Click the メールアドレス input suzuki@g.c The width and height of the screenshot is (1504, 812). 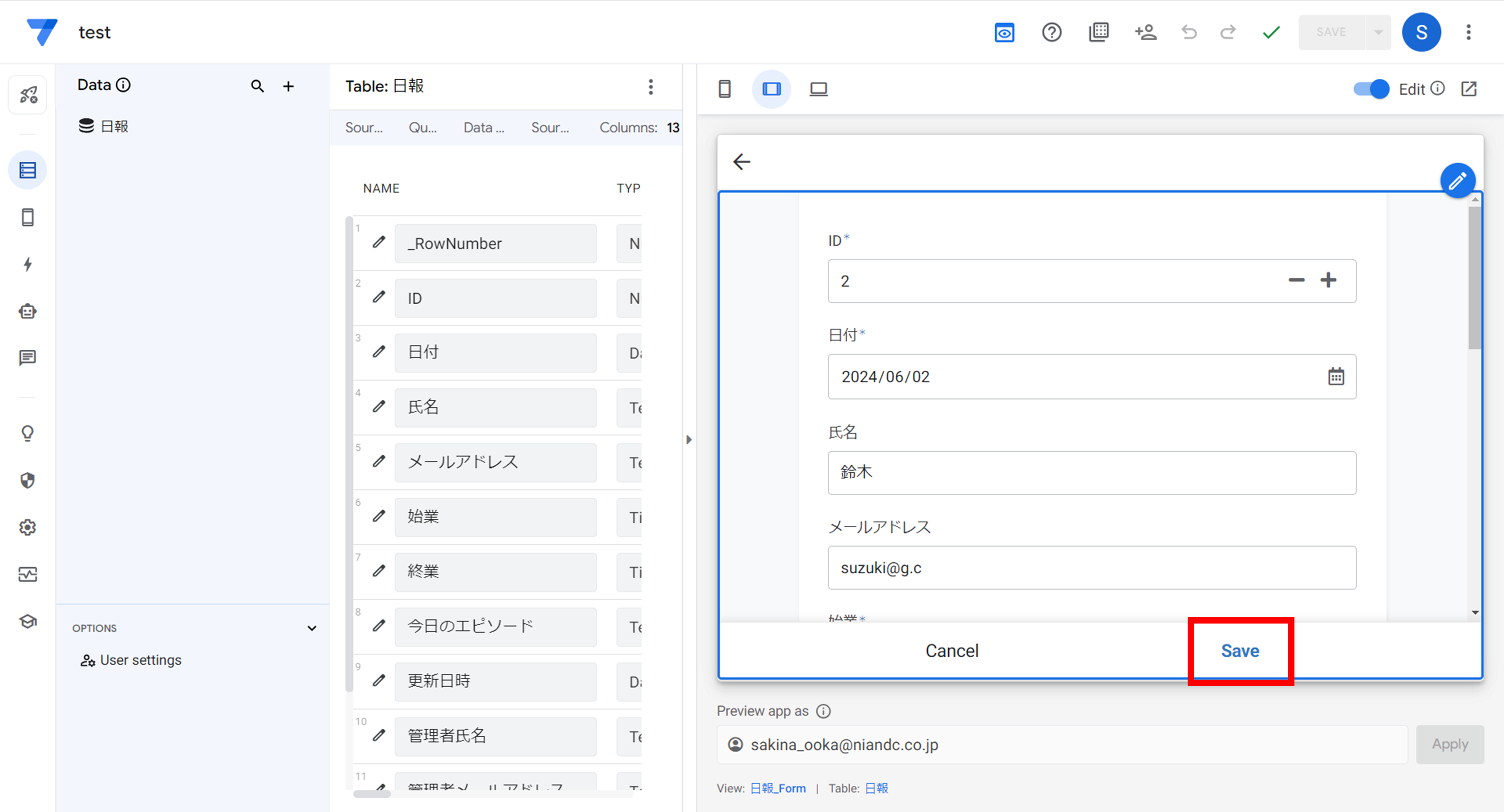pyautogui.click(x=1092, y=567)
